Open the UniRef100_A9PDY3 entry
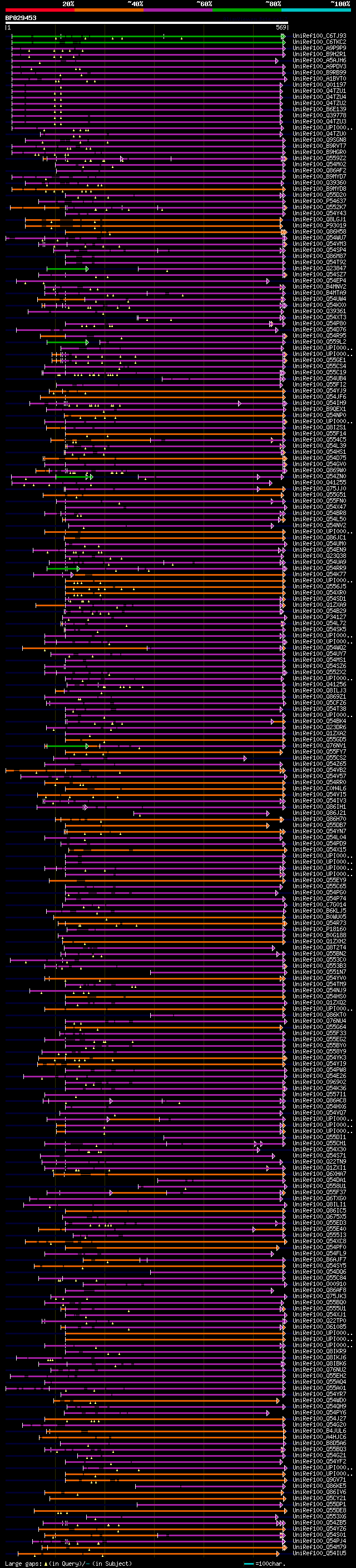The width and height of the screenshot is (356, 1568). tap(319, 66)
